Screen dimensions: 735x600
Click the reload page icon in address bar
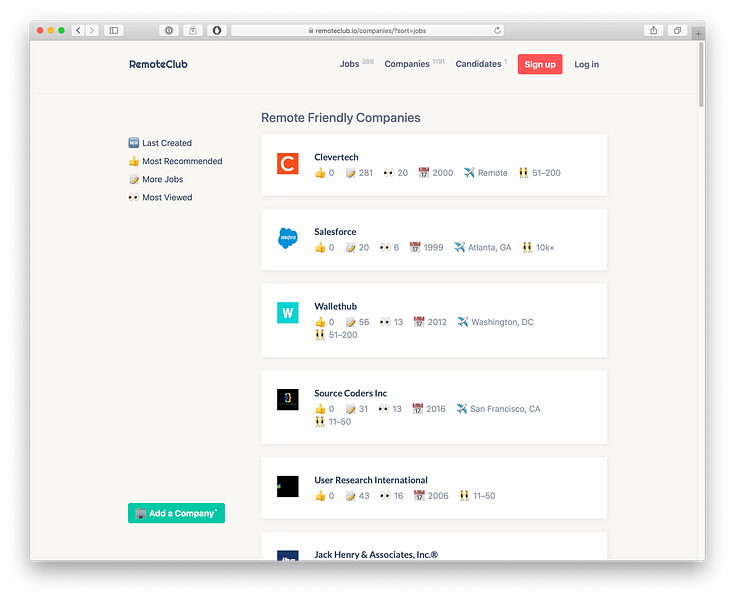pyautogui.click(x=497, y=30)
